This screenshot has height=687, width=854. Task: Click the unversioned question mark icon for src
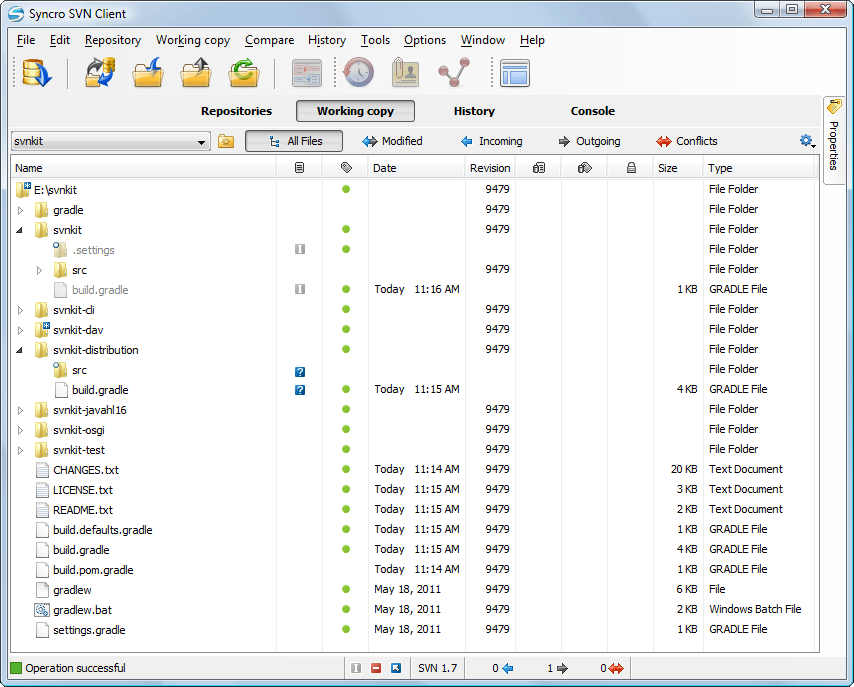coord(300,372)
